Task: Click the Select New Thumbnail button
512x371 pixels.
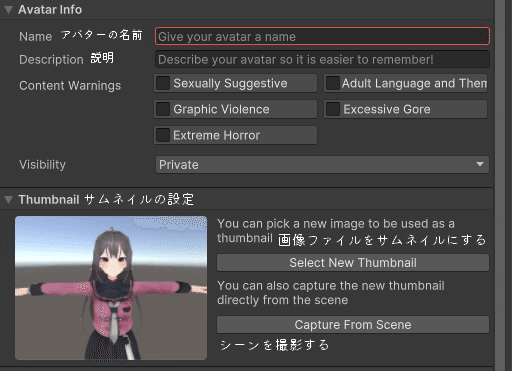Action: click(353, 263)
